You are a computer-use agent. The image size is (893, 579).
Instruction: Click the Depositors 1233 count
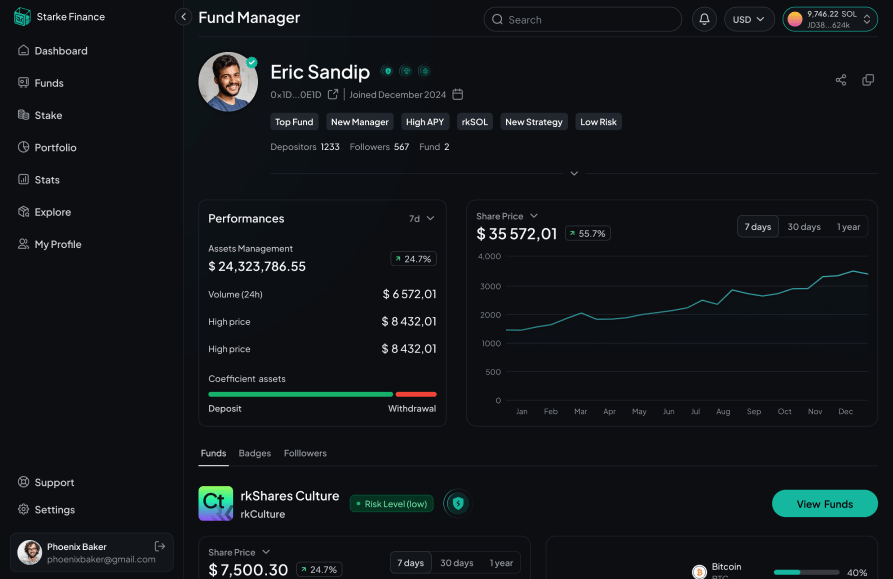point(305,147)
